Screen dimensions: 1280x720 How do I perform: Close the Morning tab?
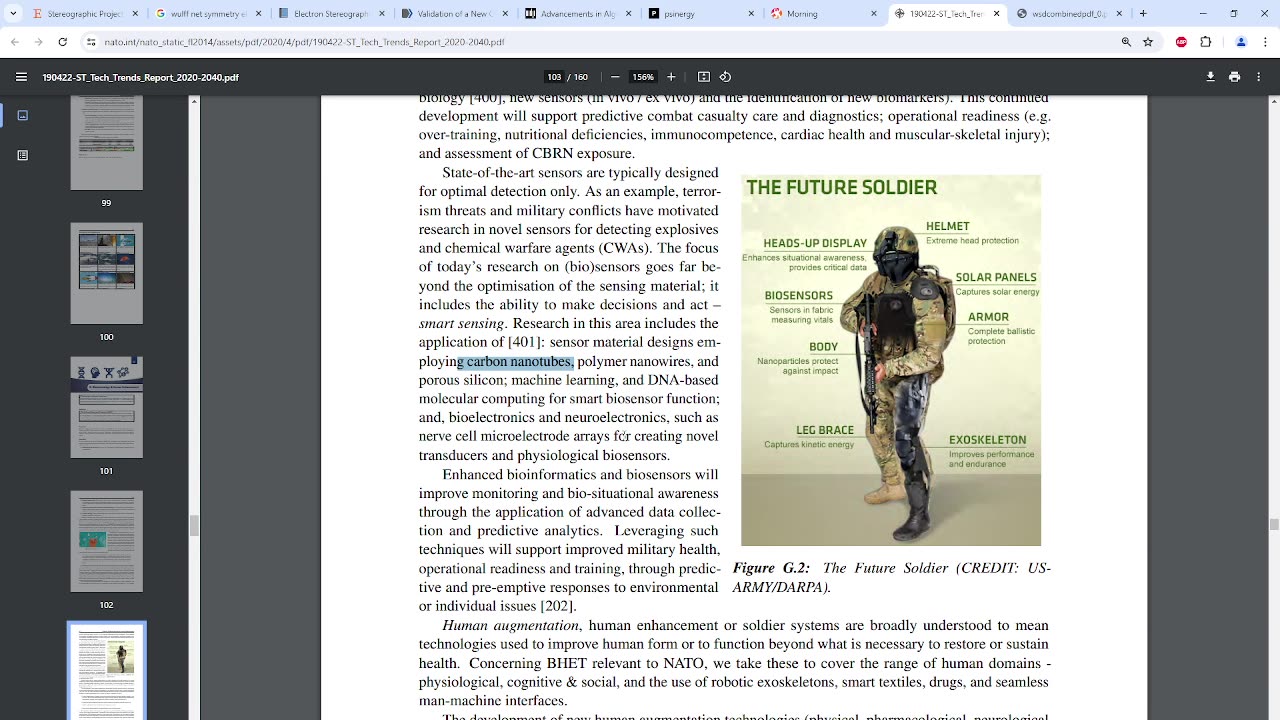click(873, 14)
